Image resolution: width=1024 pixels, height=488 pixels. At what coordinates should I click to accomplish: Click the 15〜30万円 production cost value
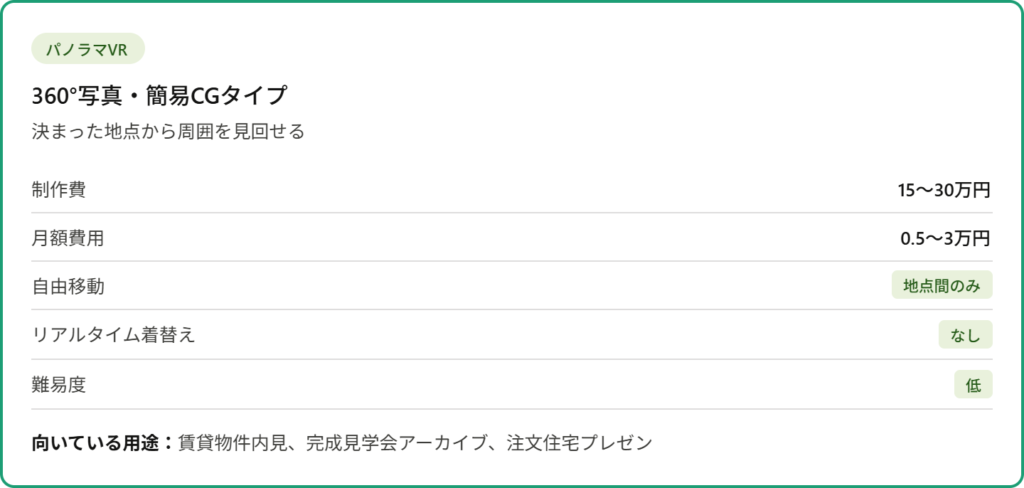coord(943,189)
